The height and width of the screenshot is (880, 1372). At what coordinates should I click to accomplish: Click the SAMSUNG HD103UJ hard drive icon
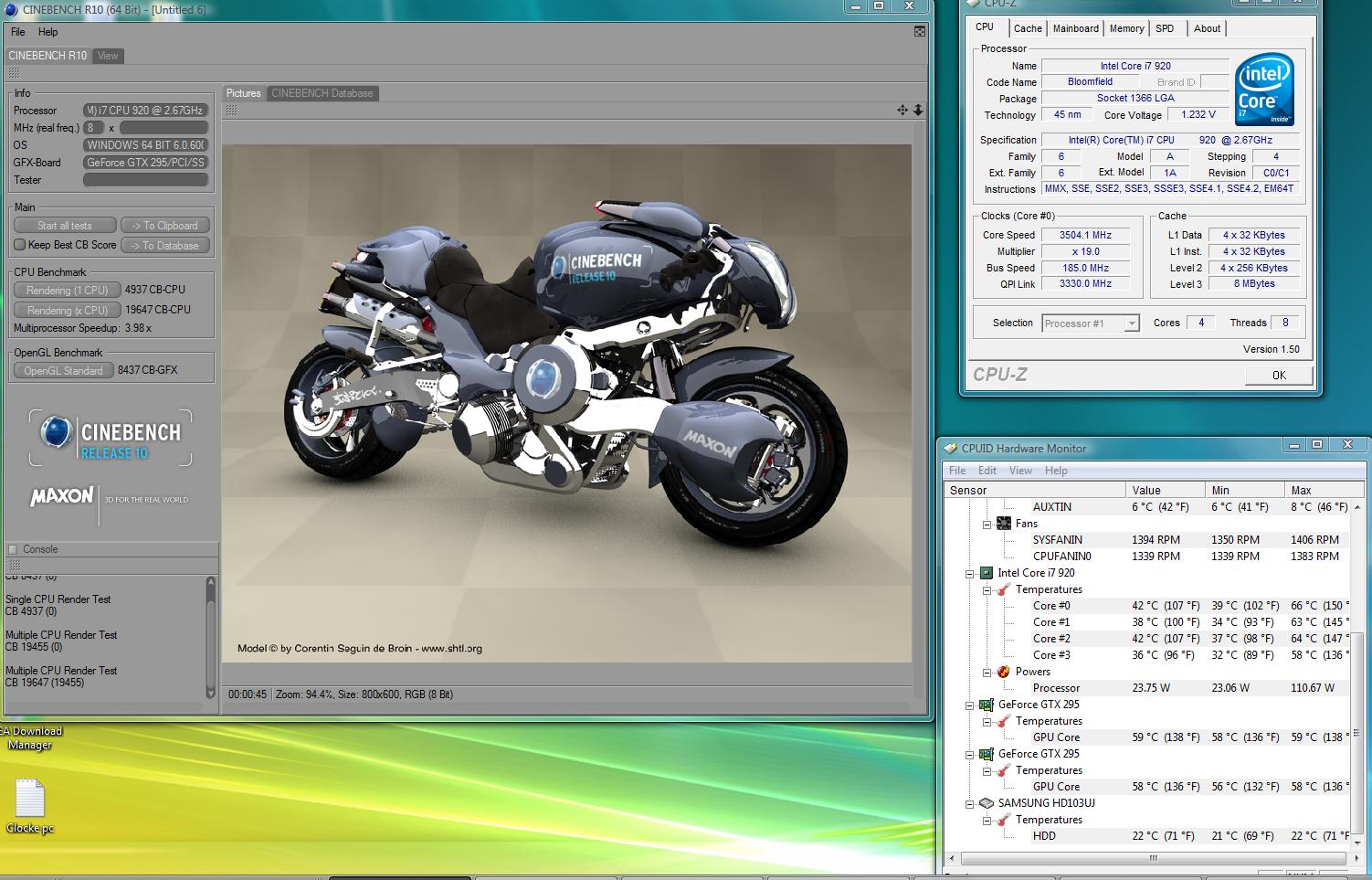tap(987, 803)
